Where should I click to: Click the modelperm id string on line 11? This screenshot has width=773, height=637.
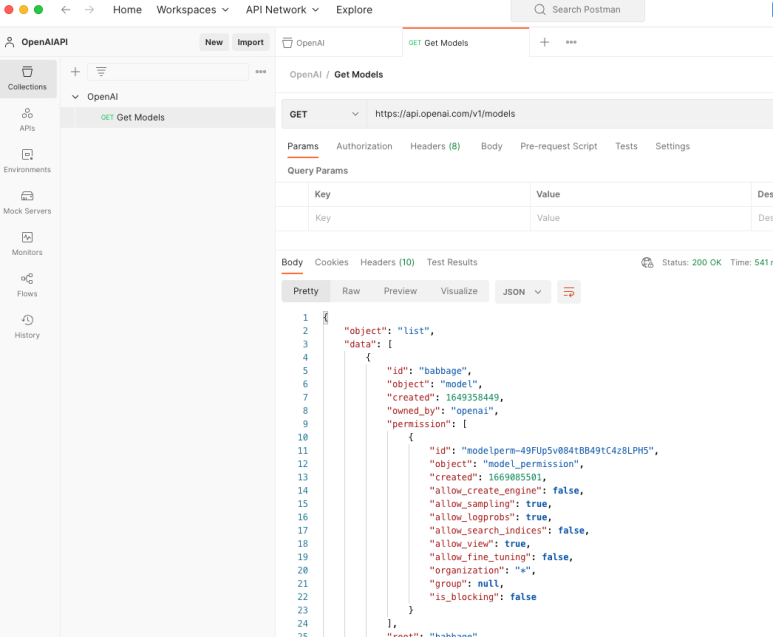tap(558, 451)
